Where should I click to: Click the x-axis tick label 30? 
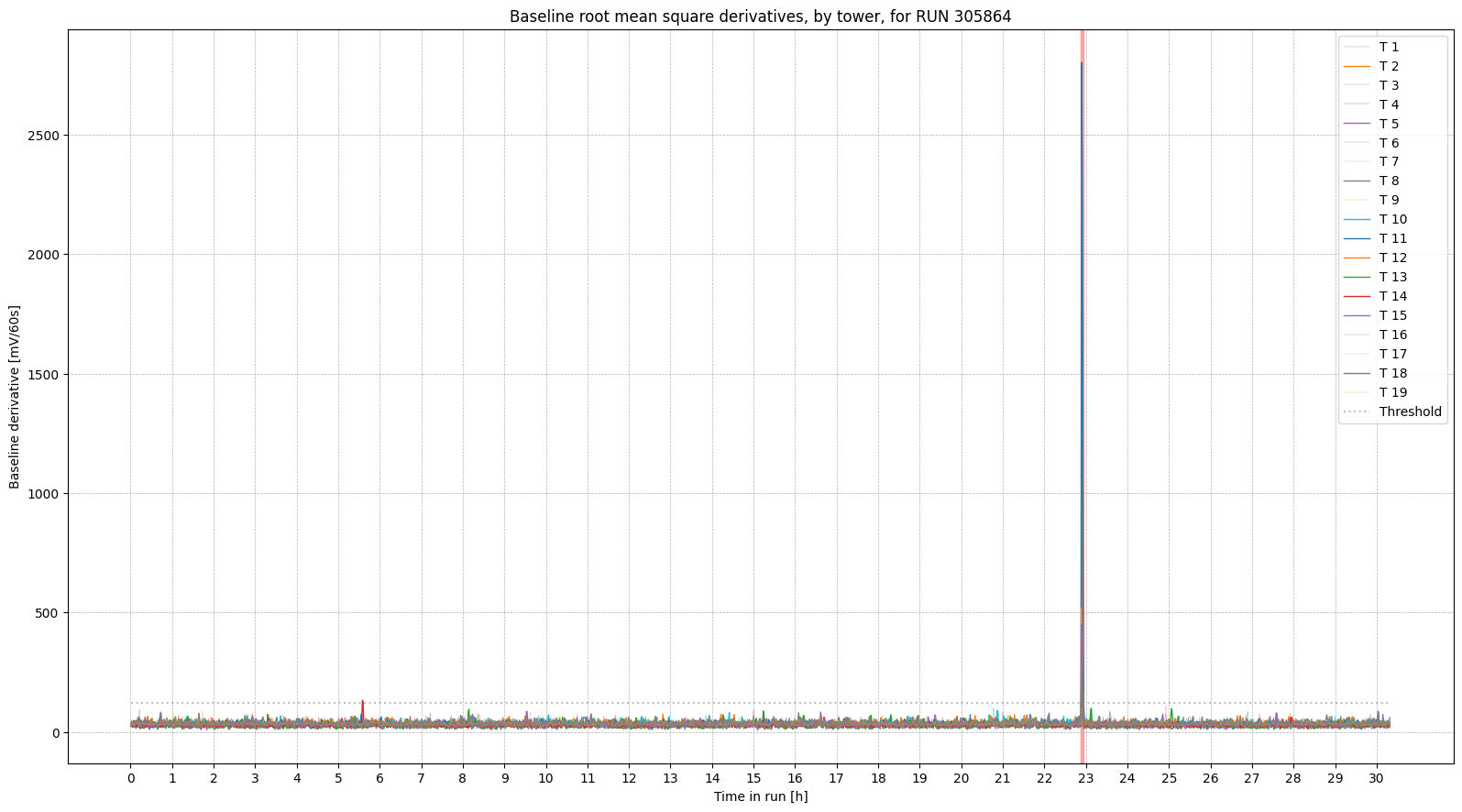[1376, 778]
